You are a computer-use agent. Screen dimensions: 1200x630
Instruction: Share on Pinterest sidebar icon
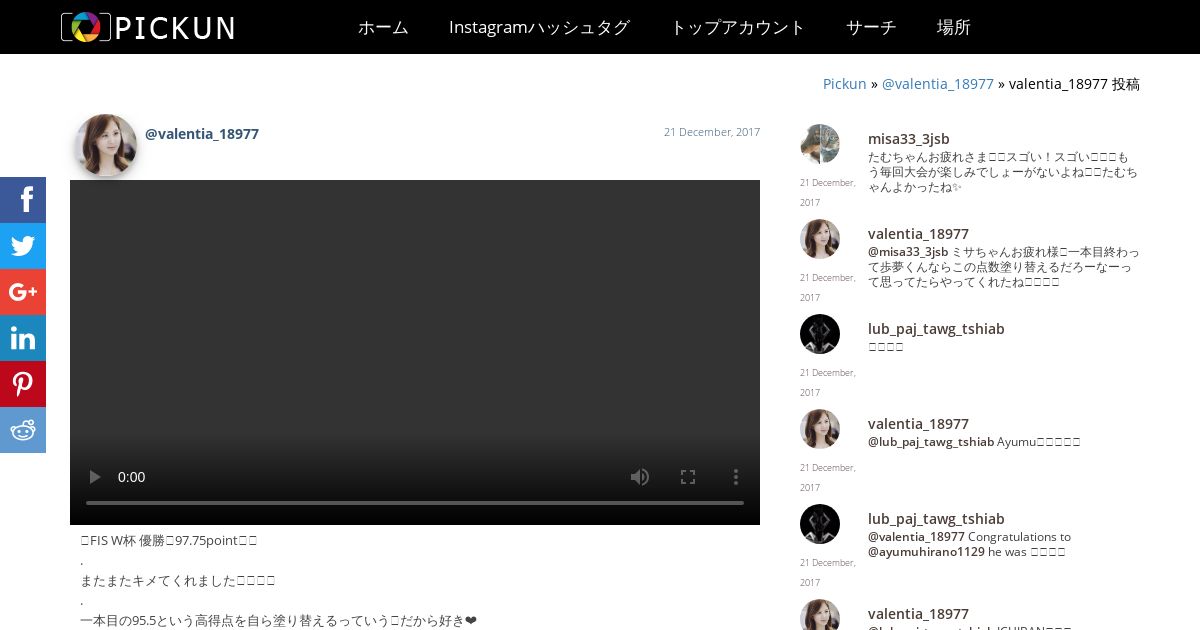pyautogui.click(x=23, y=384)
